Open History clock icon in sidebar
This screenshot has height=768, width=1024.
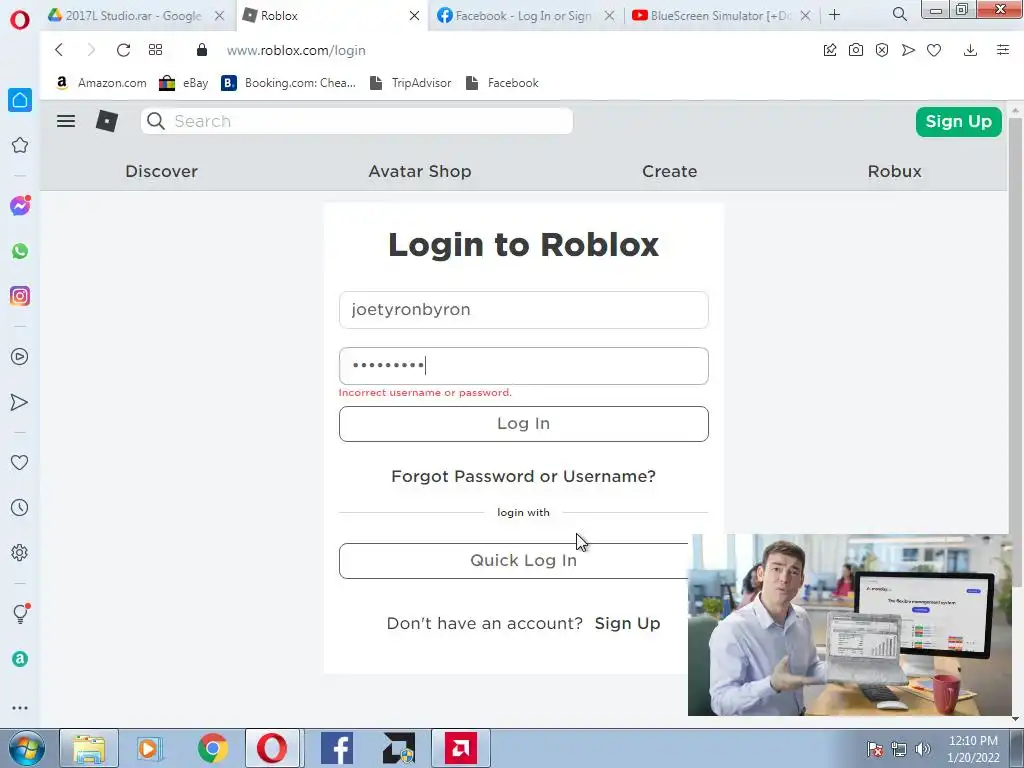pyautogui.click(x=20, y=507)
